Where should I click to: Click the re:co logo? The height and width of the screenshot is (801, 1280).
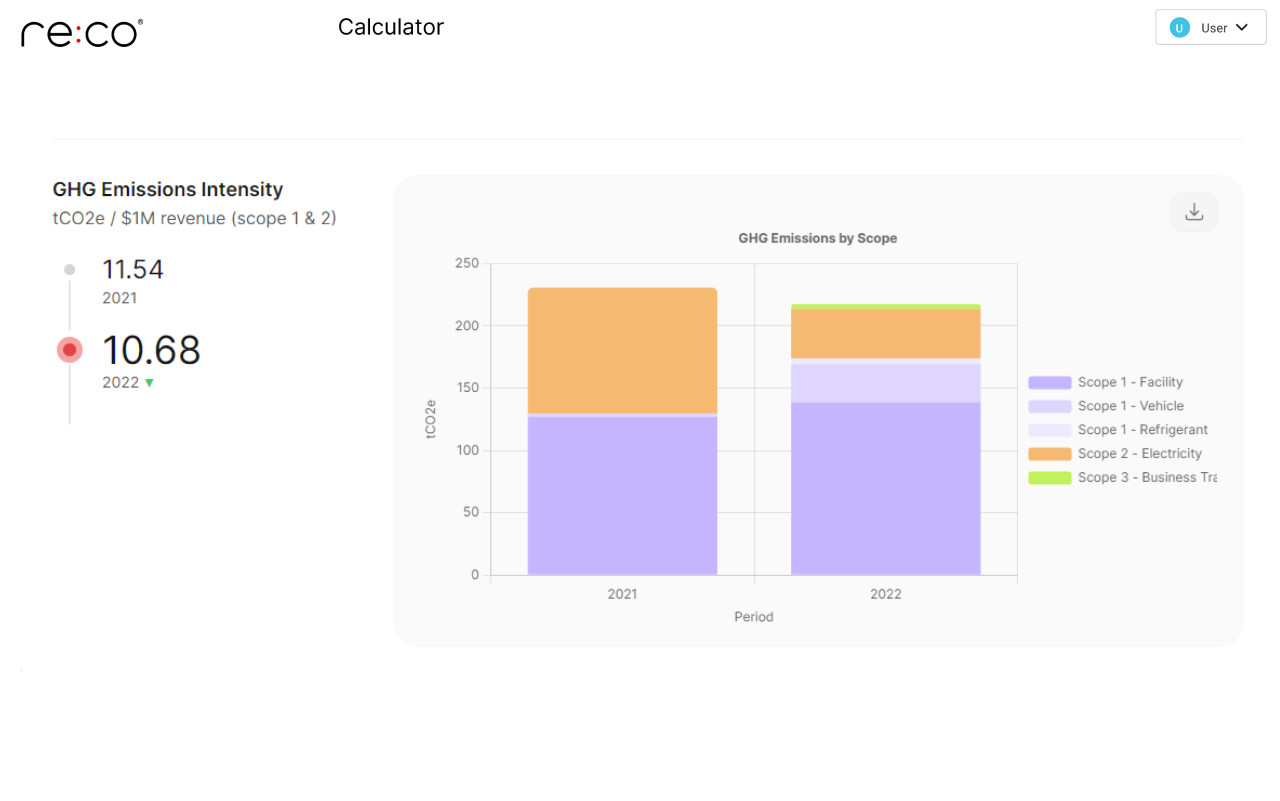click(x=81, y=33)
